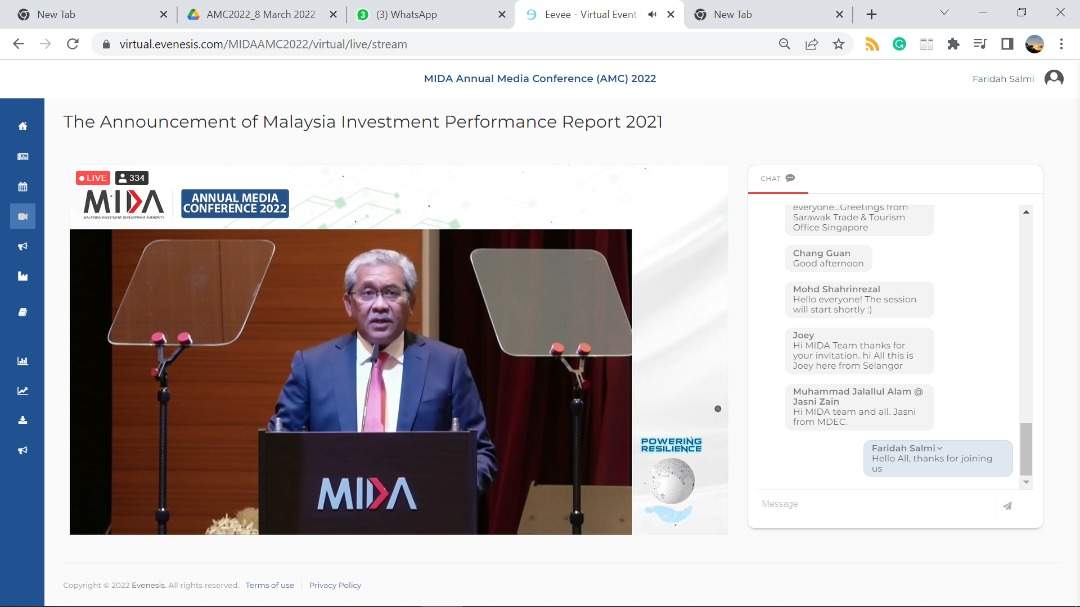Click the share page icon in the address bar

(811, 44)
